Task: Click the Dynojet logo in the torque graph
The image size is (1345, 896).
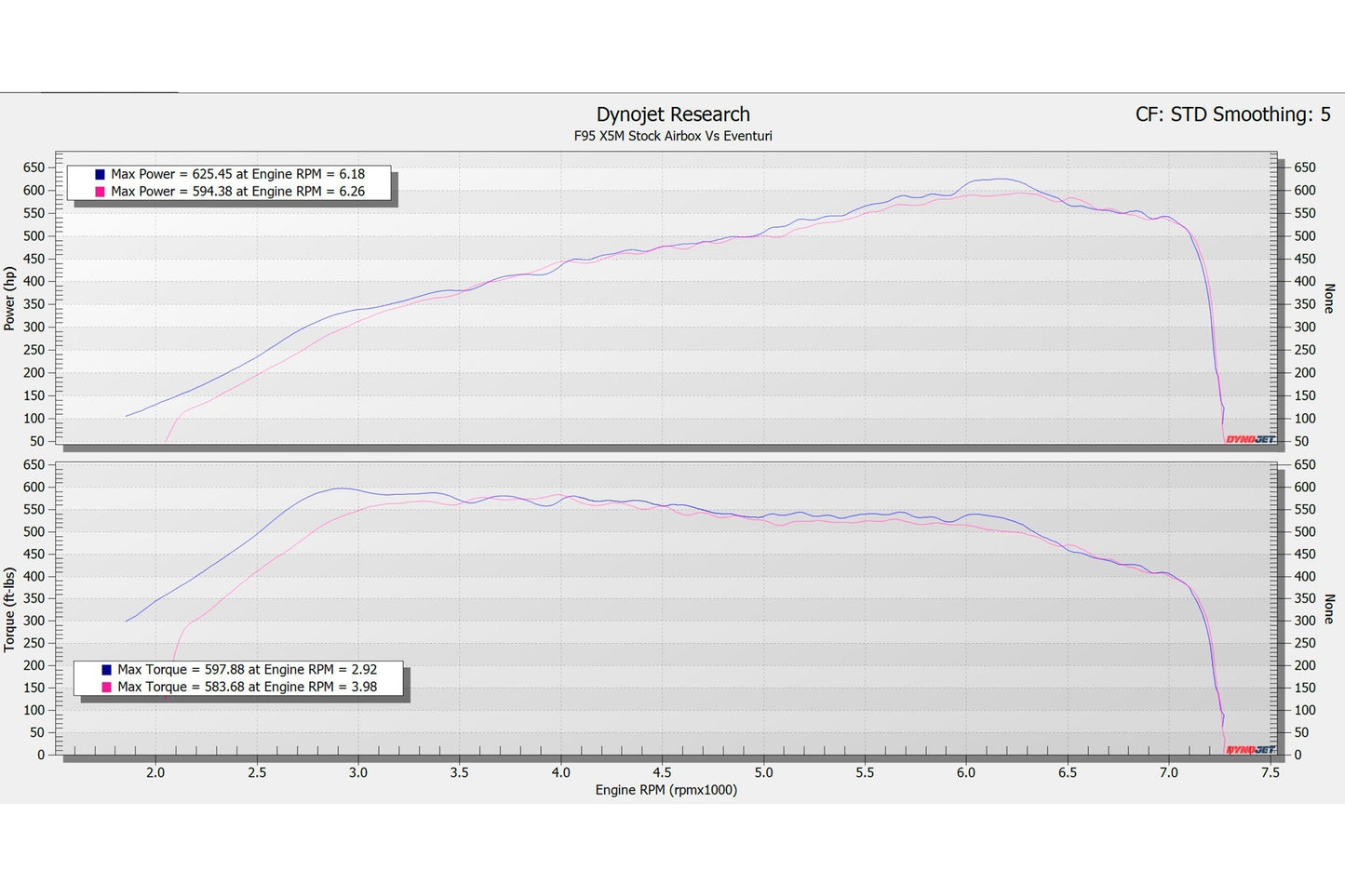Action: pyautogui.click(x=1250, y=749)
